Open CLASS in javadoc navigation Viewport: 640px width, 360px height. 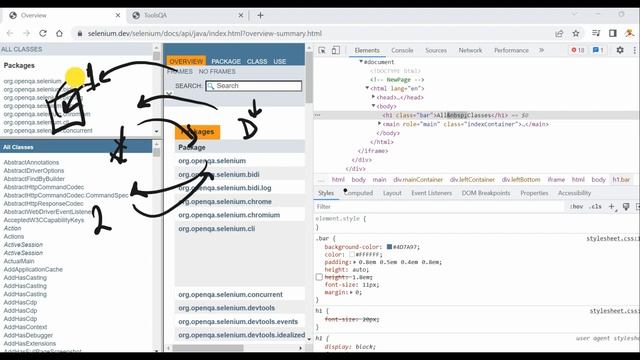257,61
